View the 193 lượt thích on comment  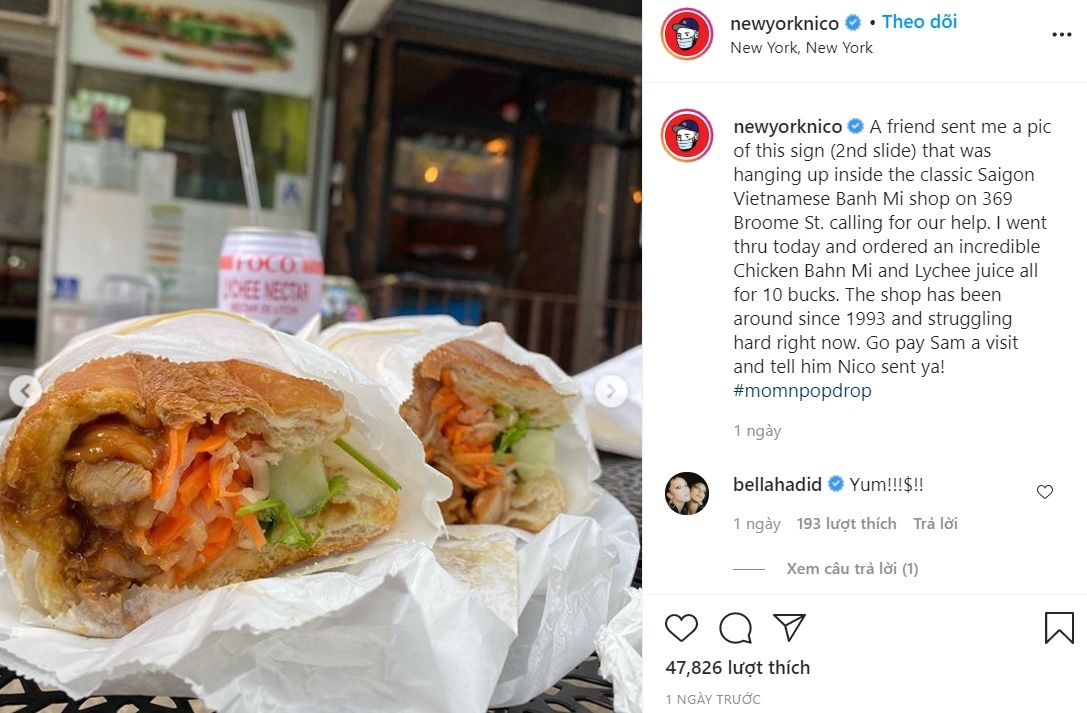(x=846, y=524)
